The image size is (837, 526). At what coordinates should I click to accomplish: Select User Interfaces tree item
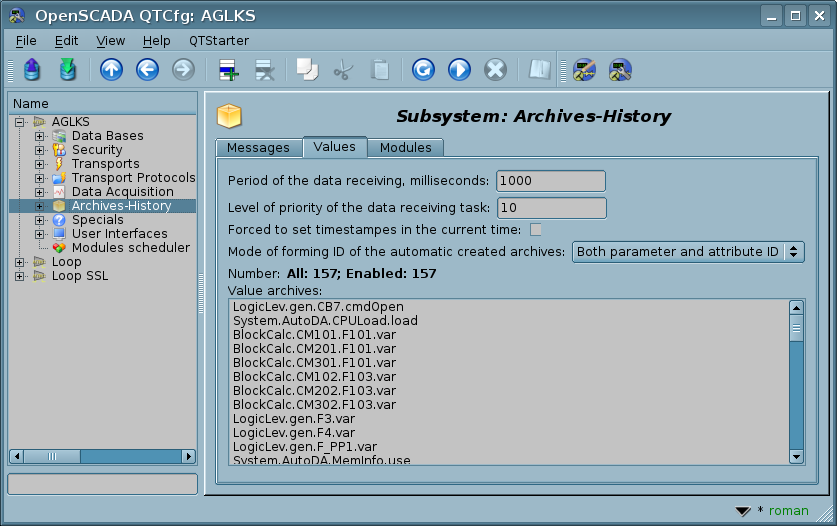click(120, 234)
